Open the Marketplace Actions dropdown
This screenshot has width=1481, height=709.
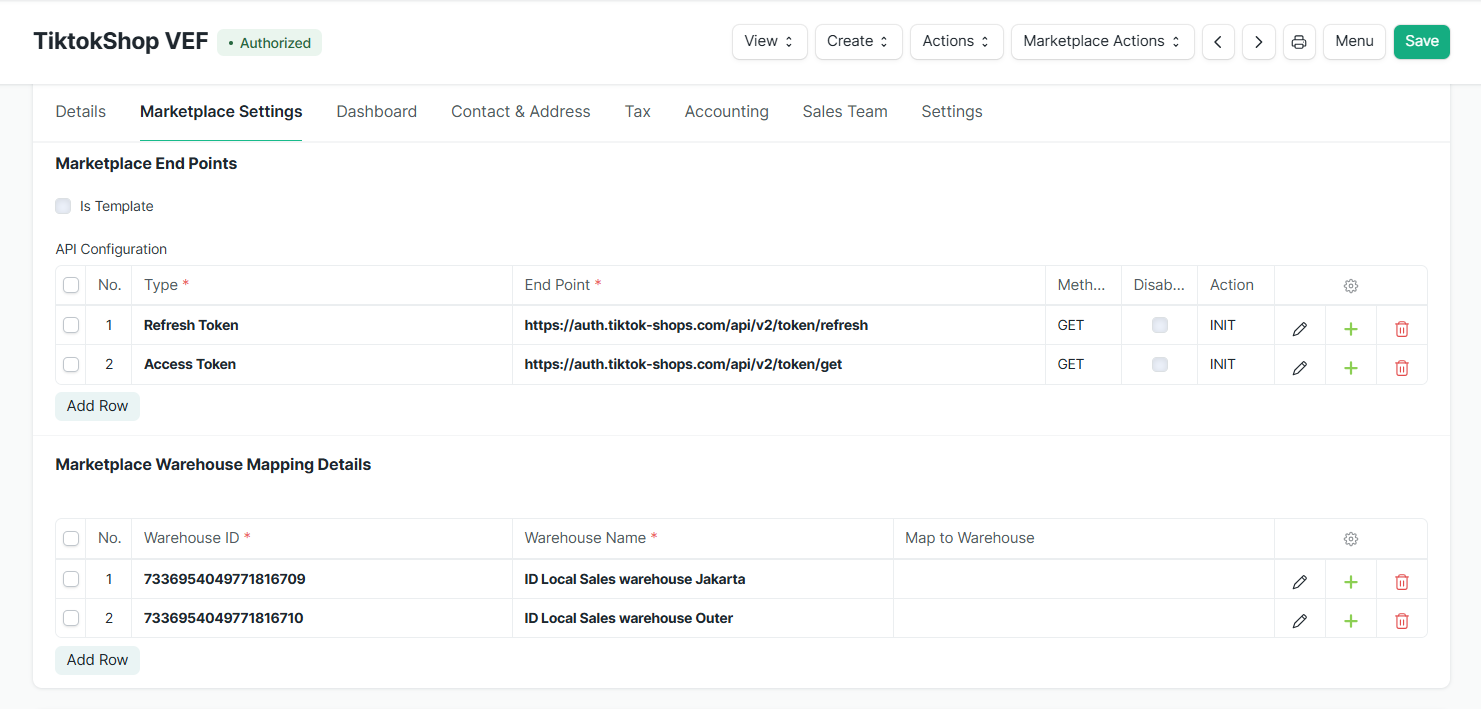pyautogui.click(x=1103, y=42)
